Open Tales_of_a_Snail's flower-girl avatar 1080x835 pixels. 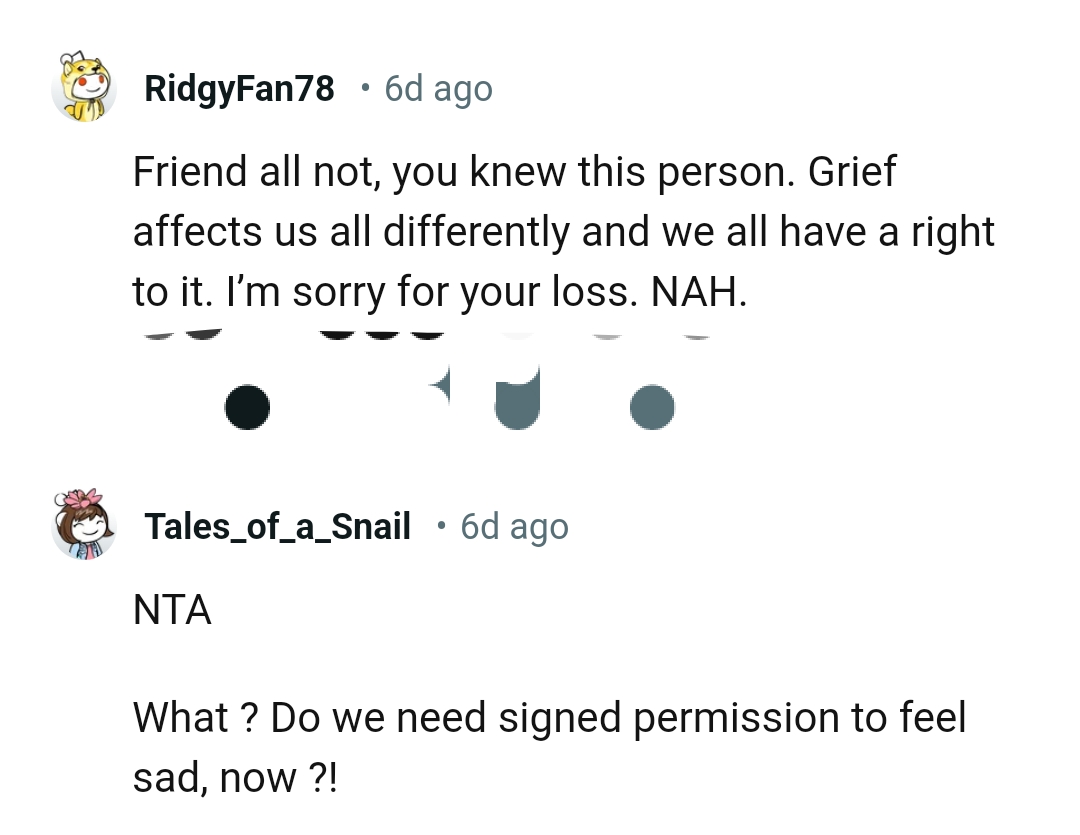84,525
